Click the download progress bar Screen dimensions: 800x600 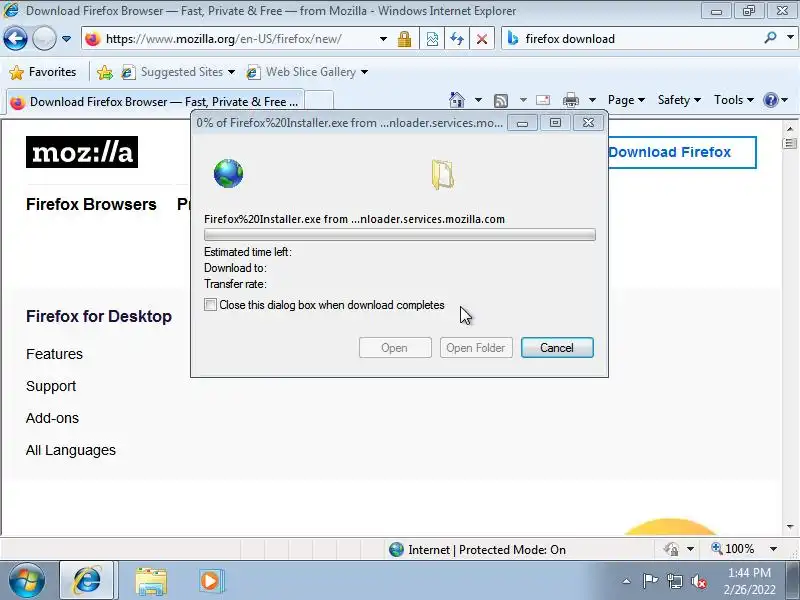[399, 235]
